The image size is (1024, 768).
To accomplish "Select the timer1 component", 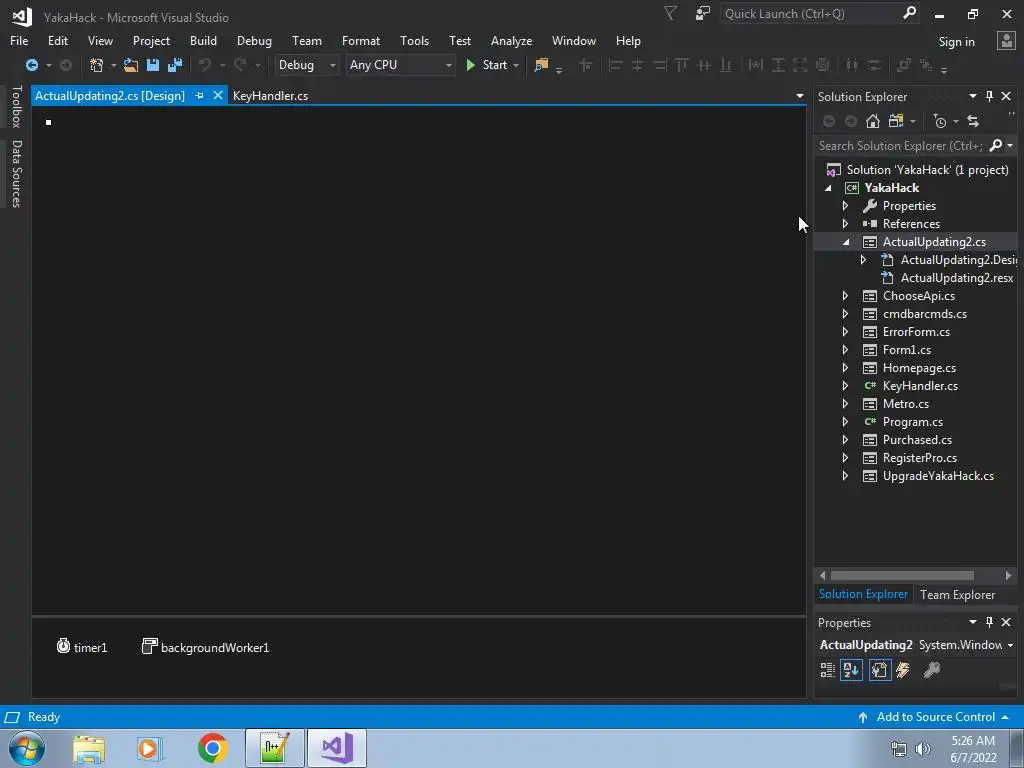I will (x=82, y=647).
